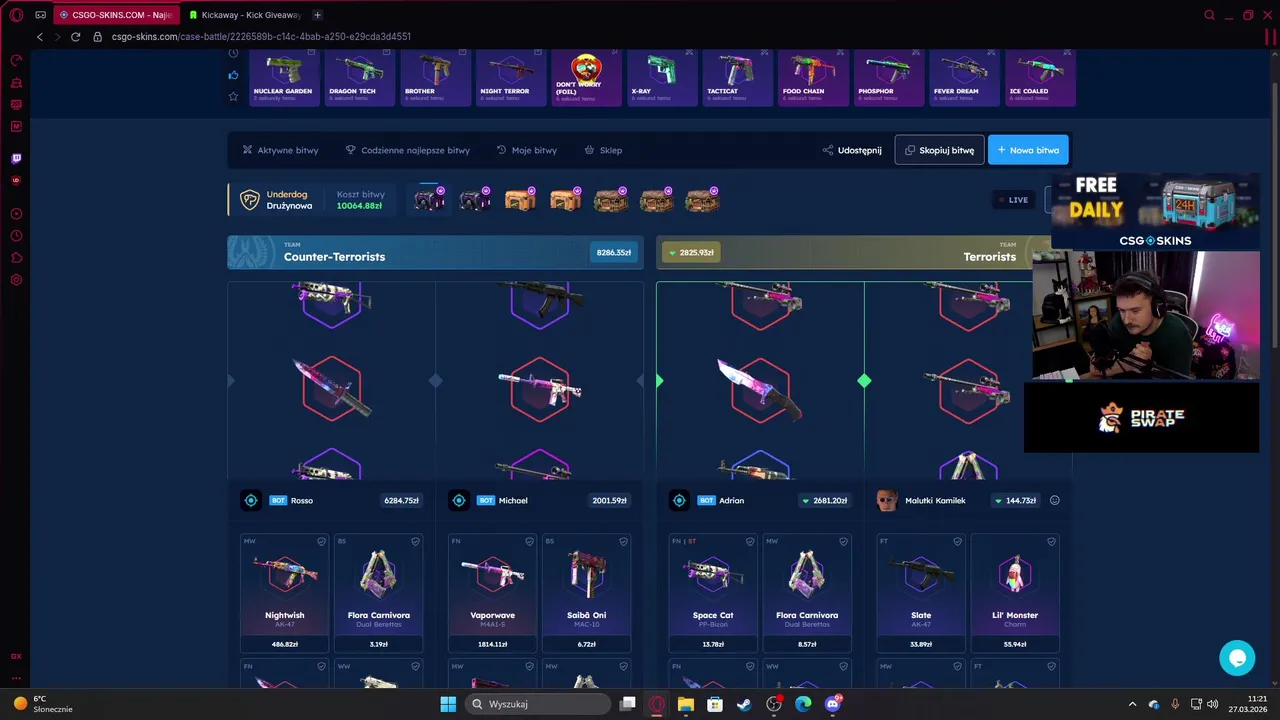Open the Nightwish AK-47 item card
This screenshot has width=1280, height=720.
point(285,593)
